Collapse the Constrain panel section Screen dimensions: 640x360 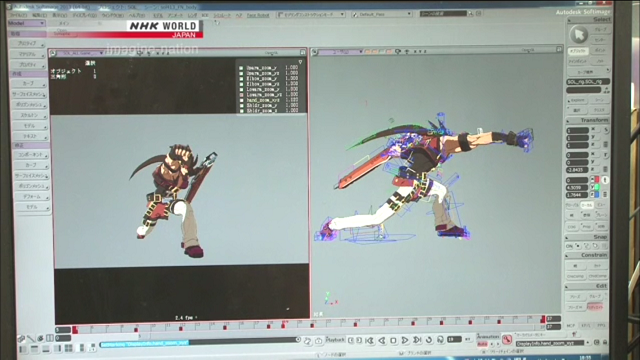point(568,255)
